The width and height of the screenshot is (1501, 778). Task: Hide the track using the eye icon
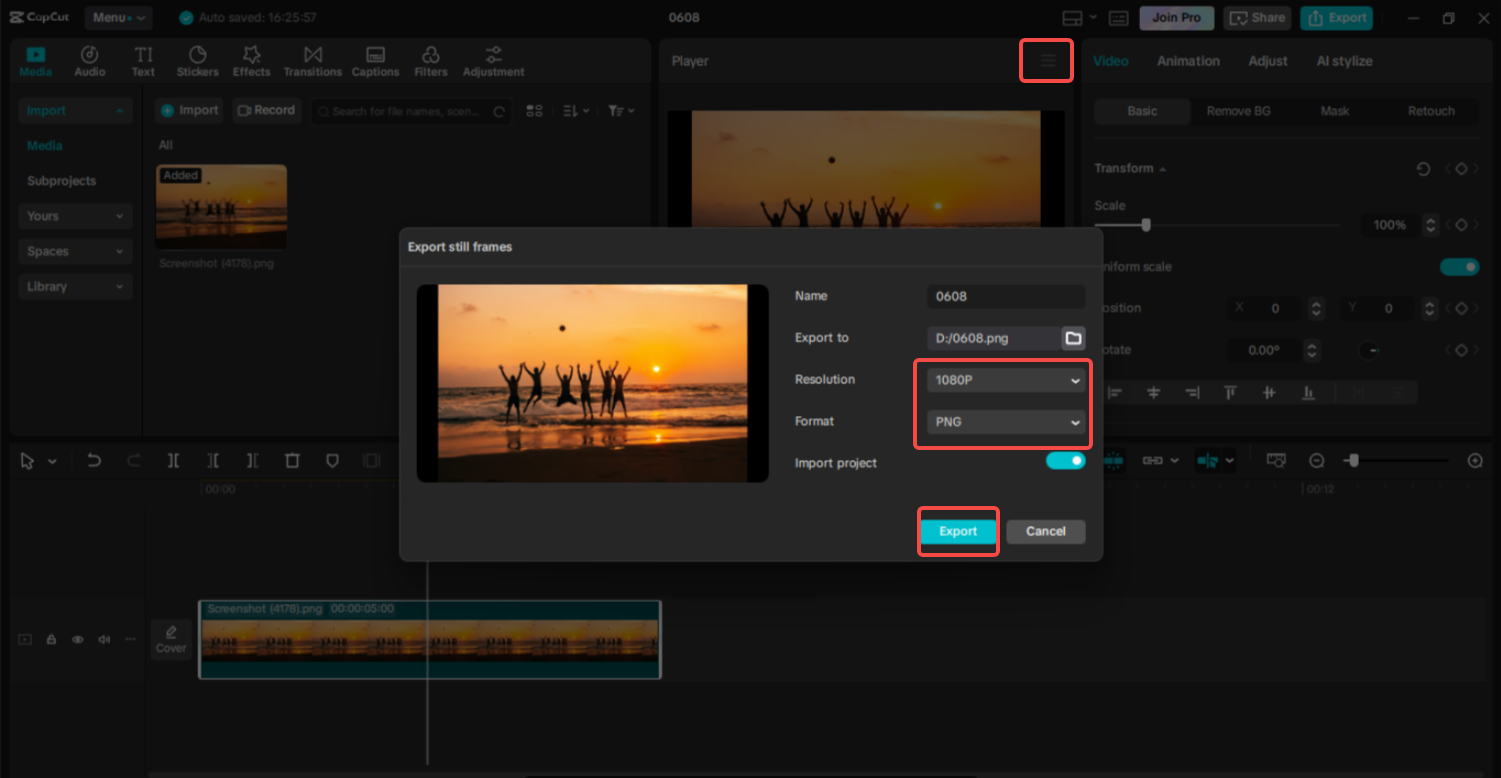[x=77, y=639]
